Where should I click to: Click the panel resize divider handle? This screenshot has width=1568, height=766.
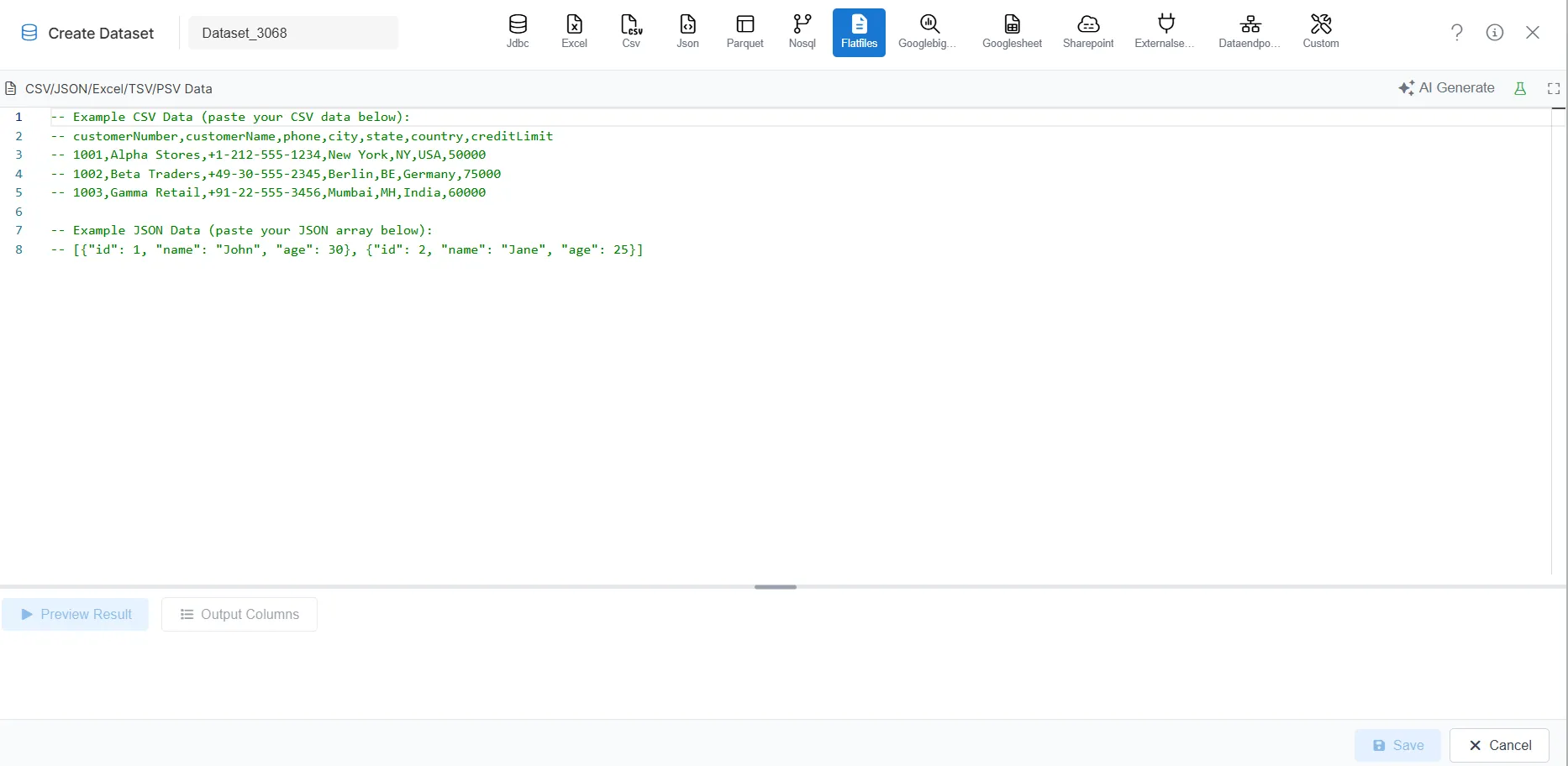[775, 587]
